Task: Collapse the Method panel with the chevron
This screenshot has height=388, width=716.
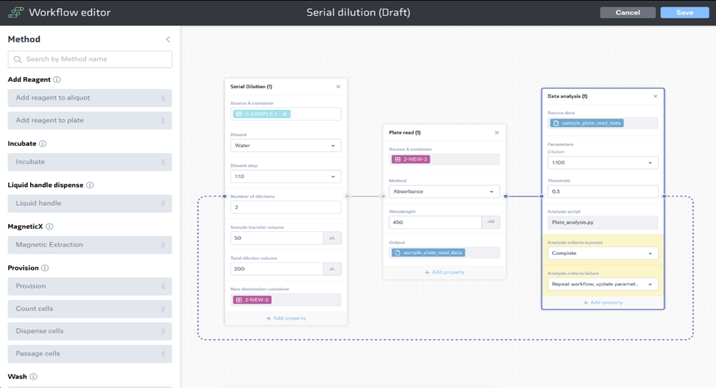Action: 168,39
